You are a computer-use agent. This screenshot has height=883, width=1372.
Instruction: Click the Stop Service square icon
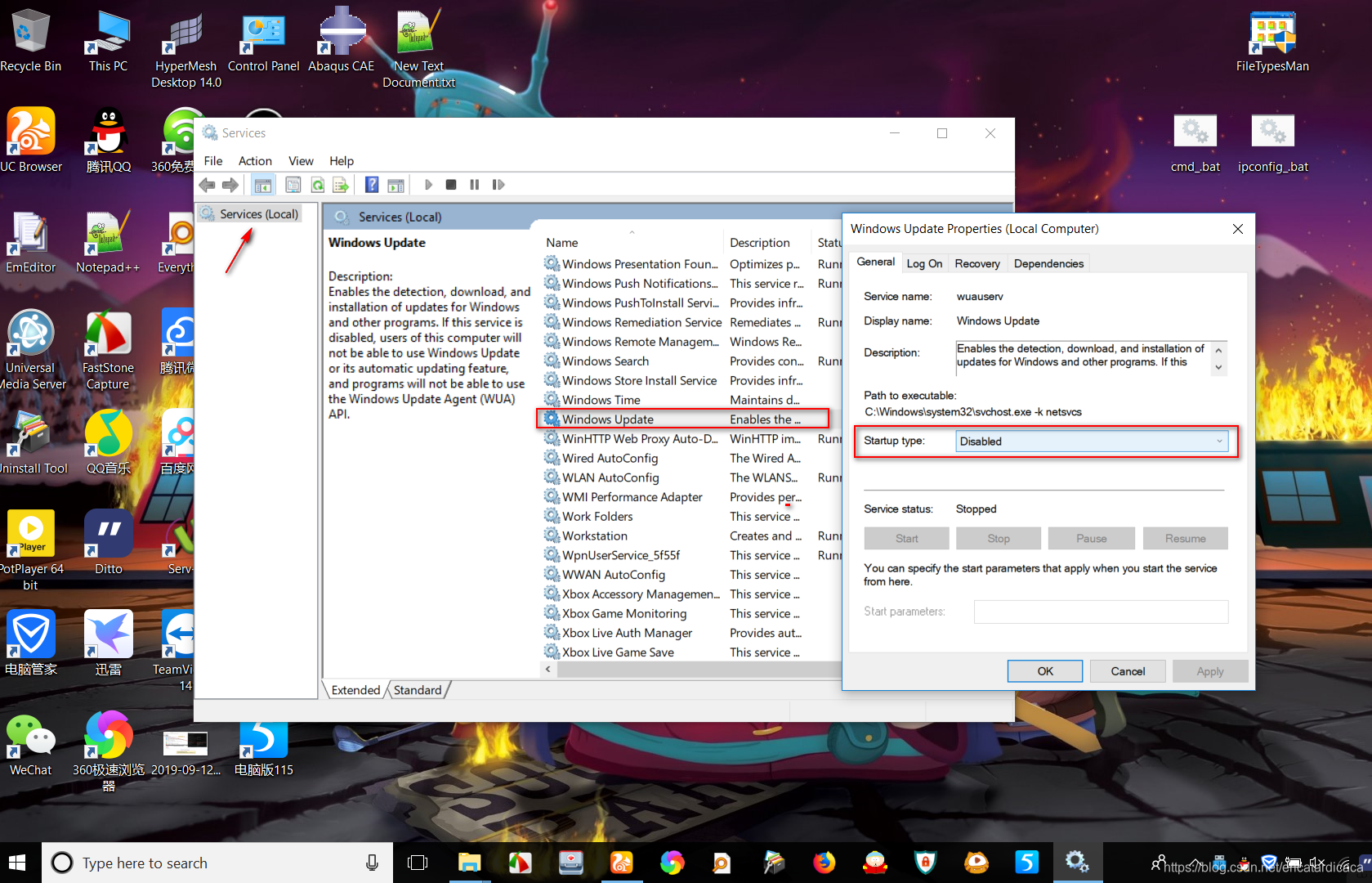[451, 185]
